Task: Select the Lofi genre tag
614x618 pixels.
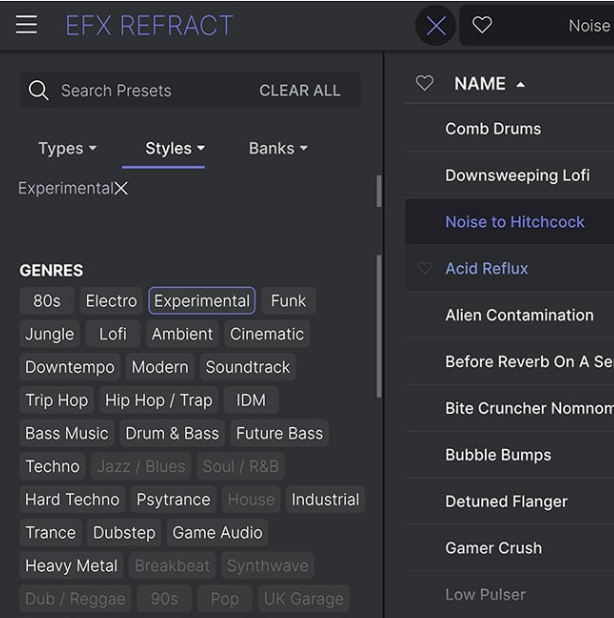Action: point(113,334)
